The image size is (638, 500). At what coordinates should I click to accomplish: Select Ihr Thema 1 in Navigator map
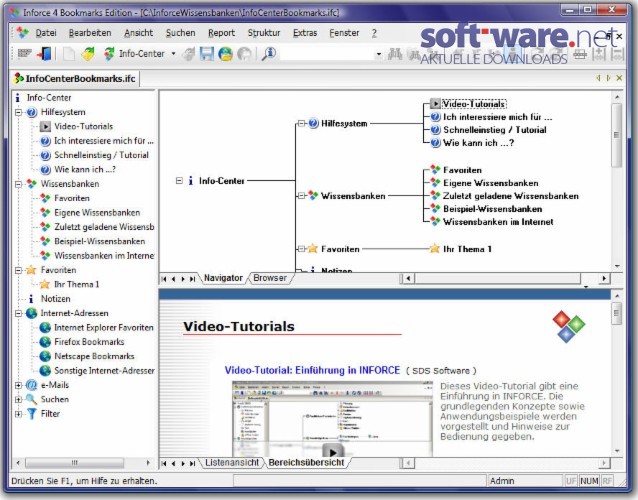click(467, 249)
